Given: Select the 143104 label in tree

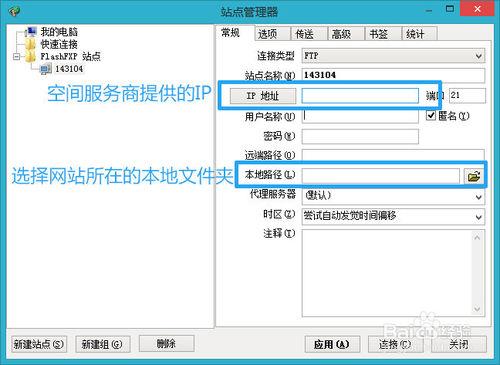Looking at the screenshot, I should point(69,69).
